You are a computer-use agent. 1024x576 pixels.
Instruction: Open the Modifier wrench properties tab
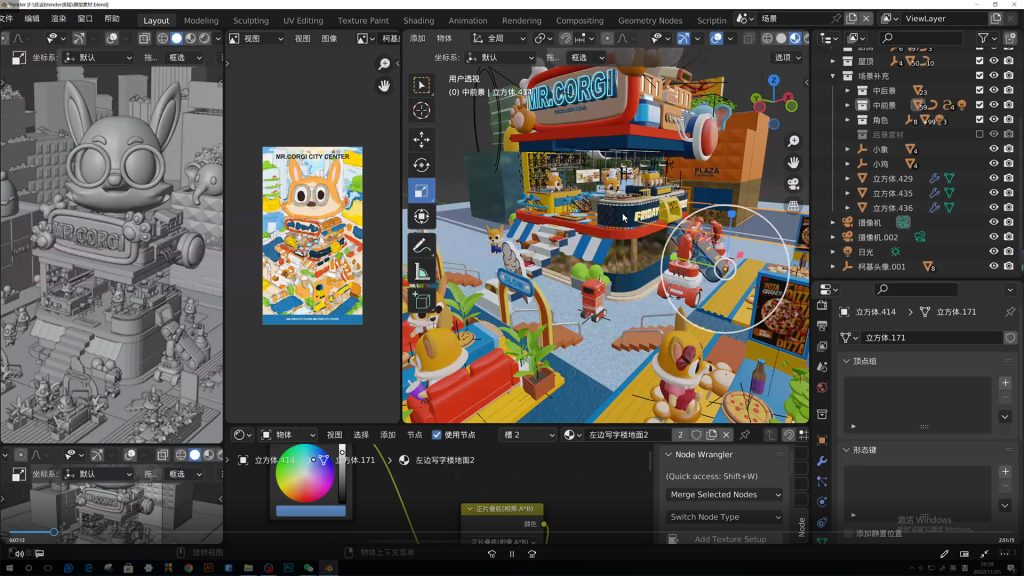coord(822,461)
